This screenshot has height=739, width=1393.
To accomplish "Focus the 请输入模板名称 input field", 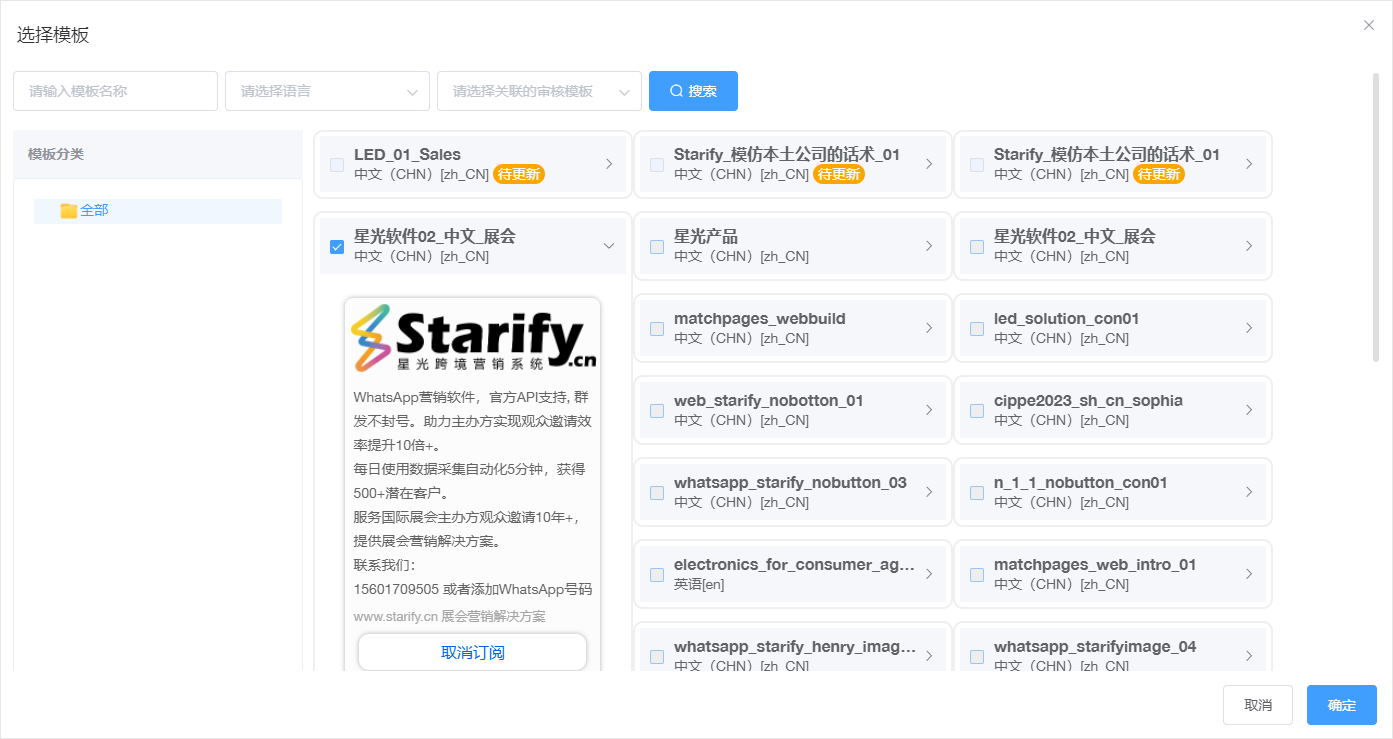I will coord(115,91).
